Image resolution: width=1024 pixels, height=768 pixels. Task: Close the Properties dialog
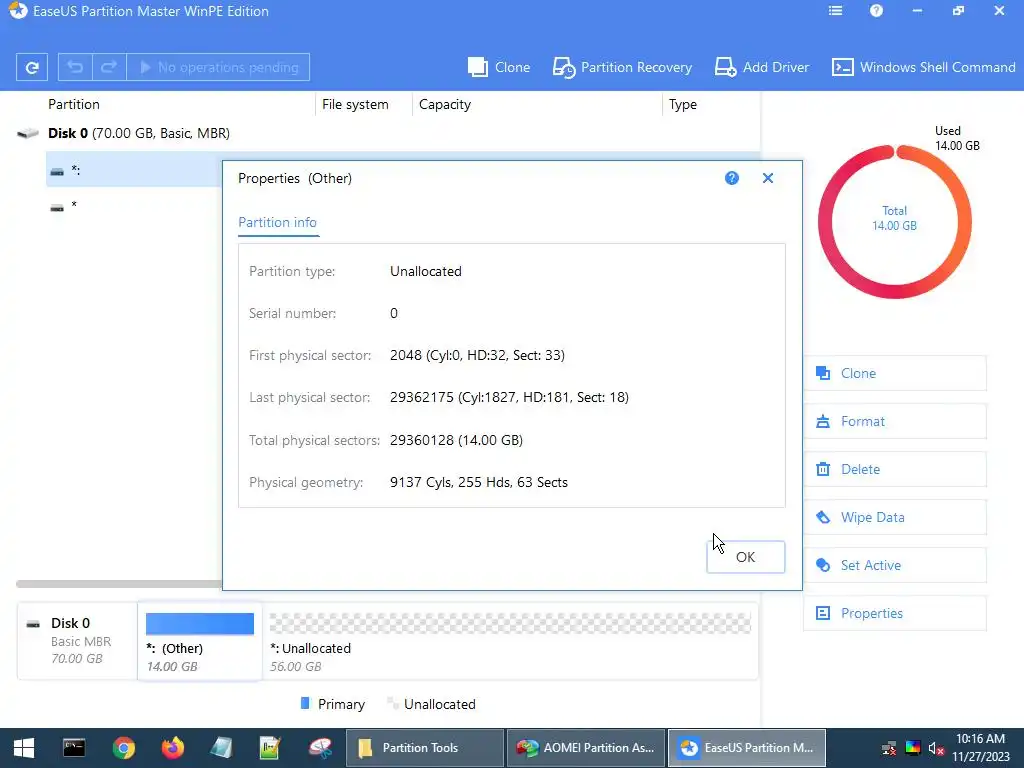[768, 178]
